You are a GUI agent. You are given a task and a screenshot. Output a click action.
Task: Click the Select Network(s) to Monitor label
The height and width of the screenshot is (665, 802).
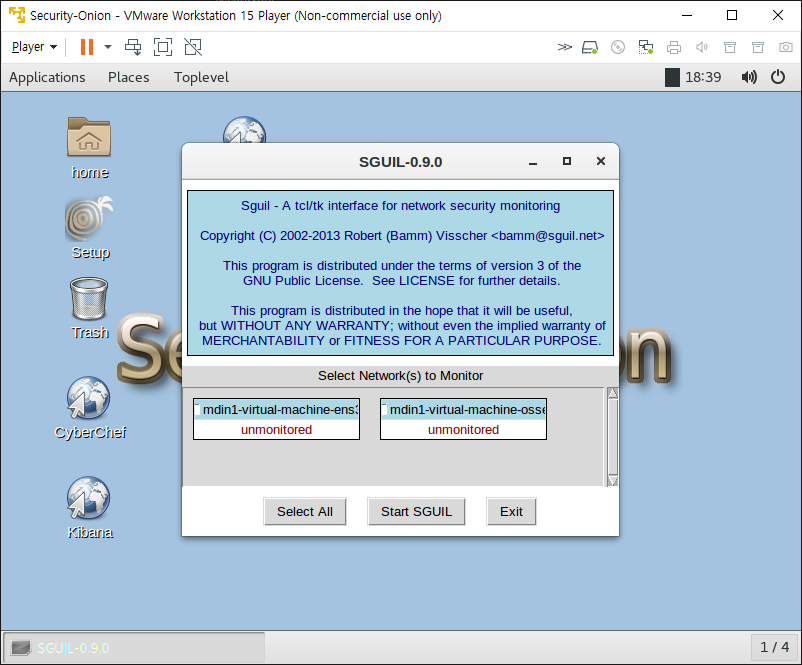point(400,375)
